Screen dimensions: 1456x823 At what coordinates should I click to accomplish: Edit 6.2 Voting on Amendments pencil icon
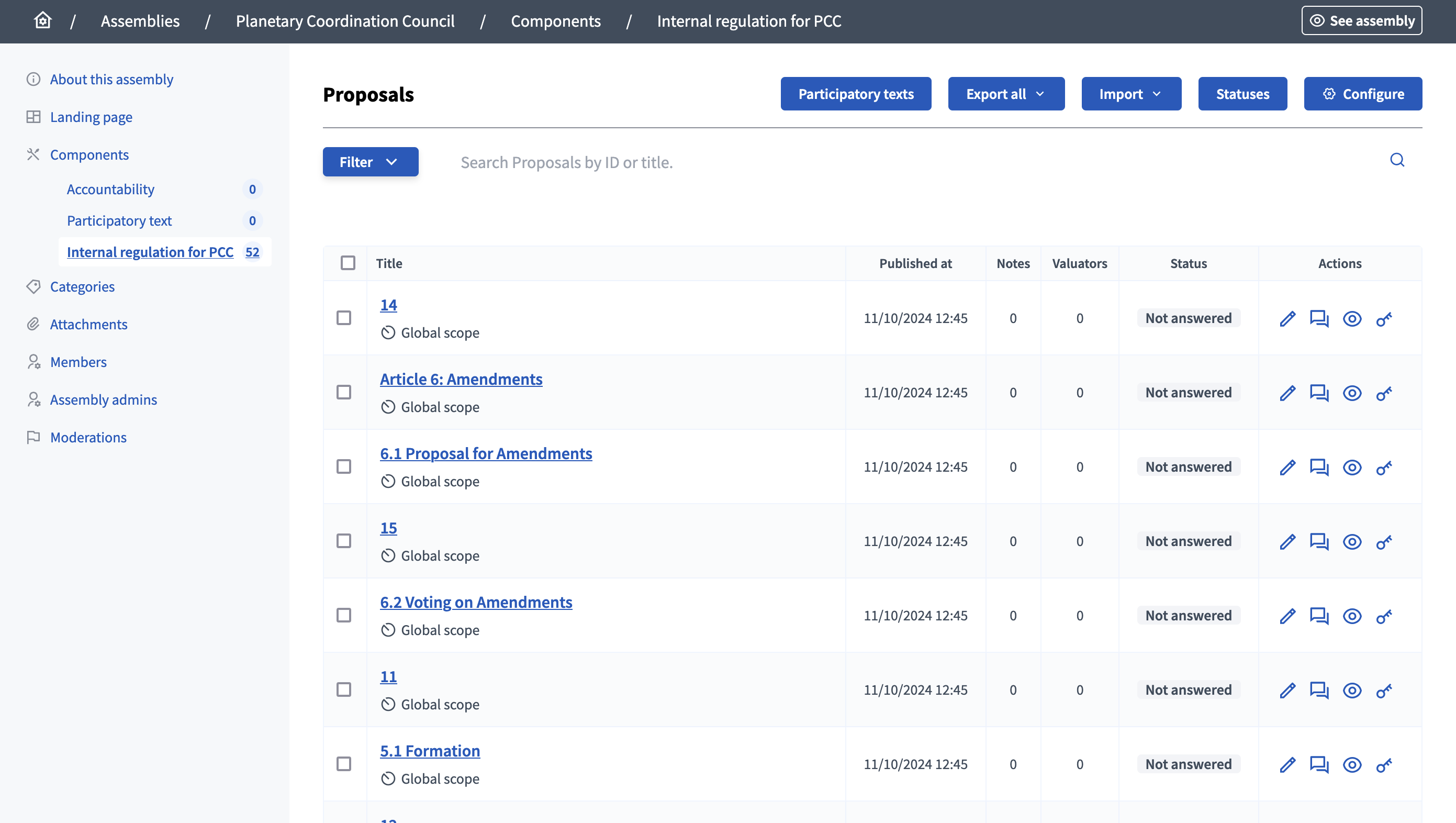pos(1287,616)
